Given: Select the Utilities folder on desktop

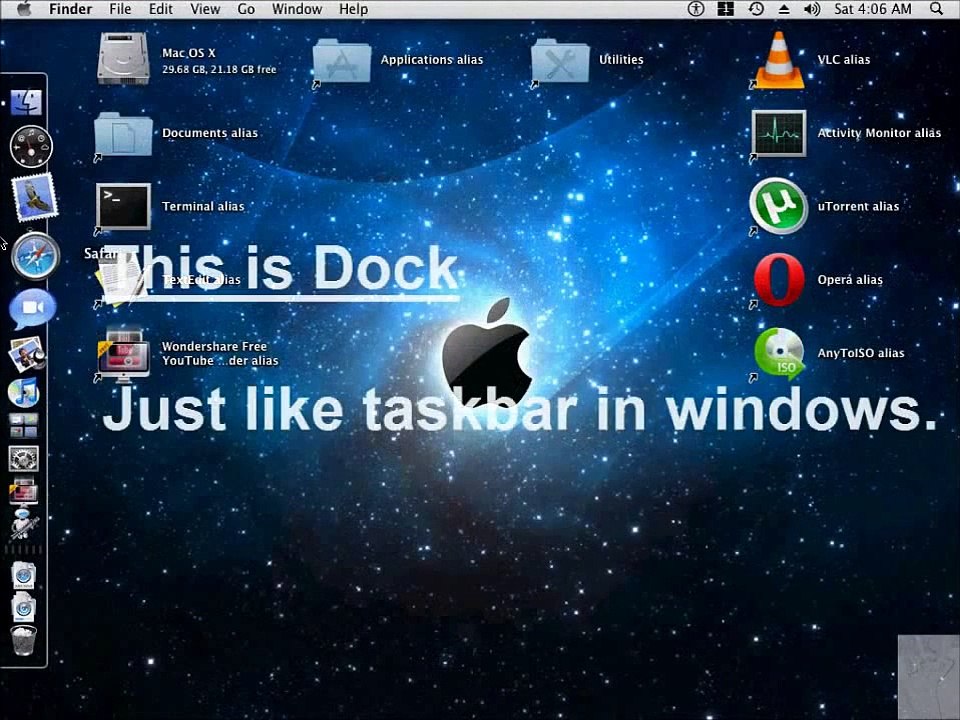Looking at the screenshot, I should 560,61.
